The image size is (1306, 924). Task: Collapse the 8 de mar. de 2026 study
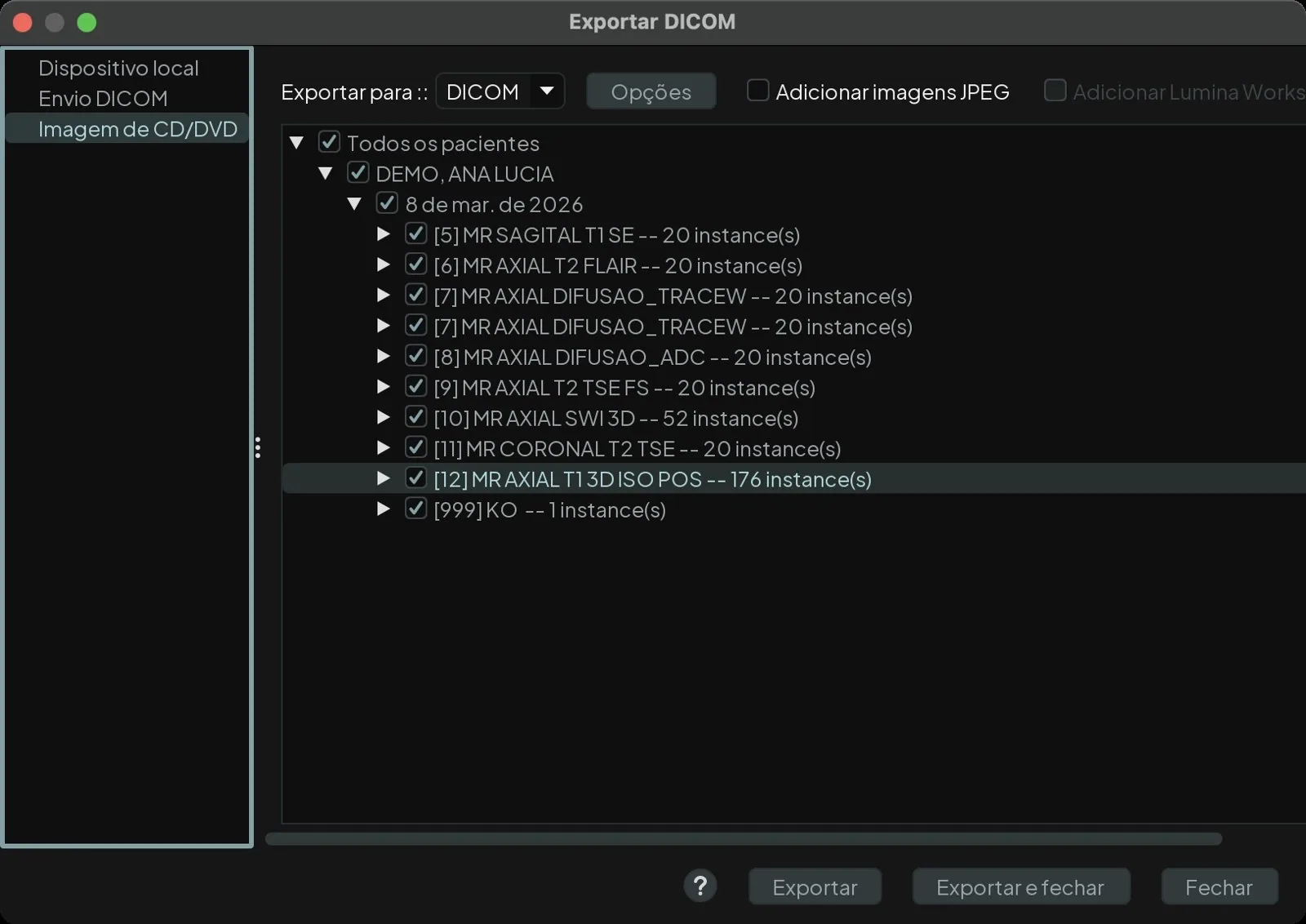(x=354, y=204)
